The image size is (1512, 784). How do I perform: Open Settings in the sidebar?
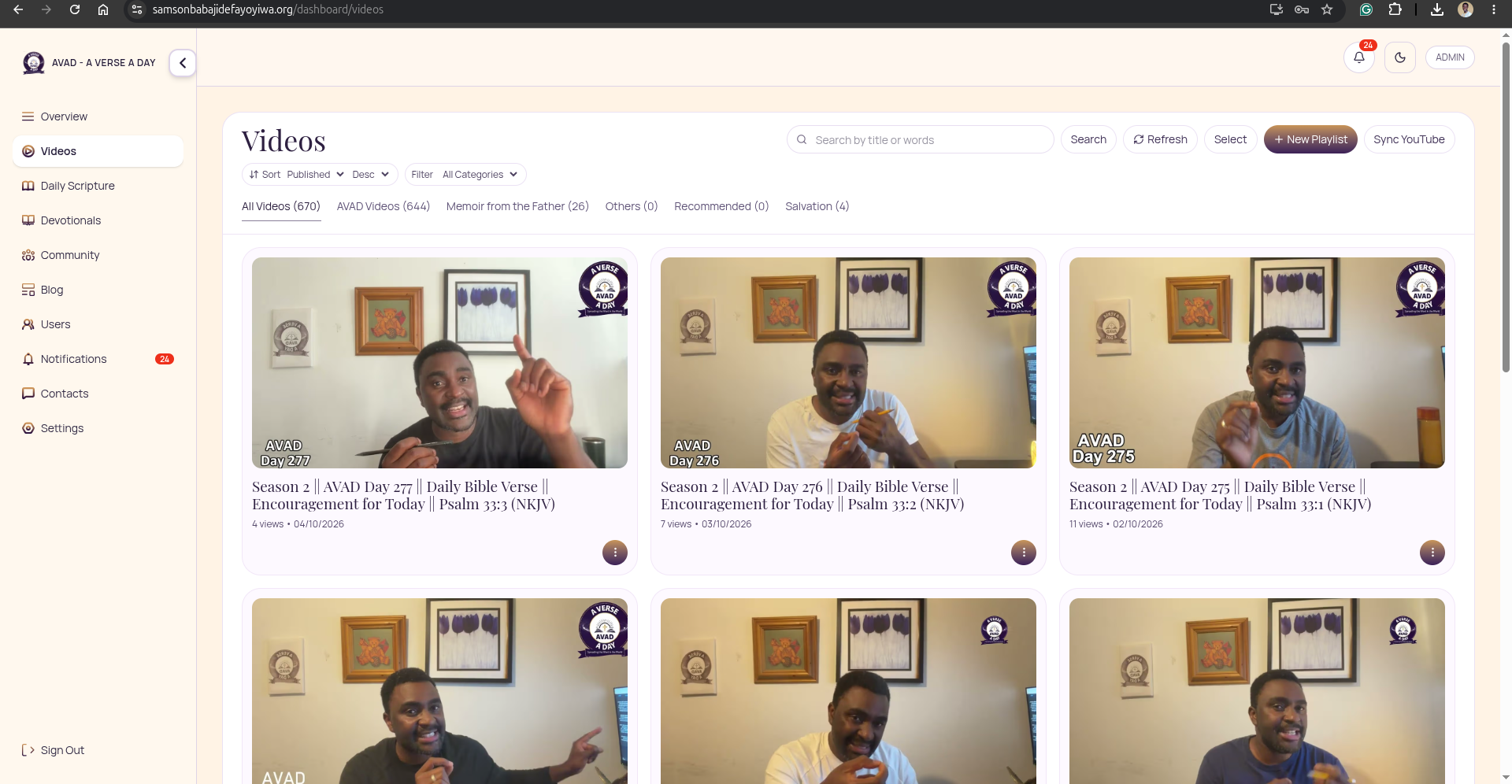tap(98, 428)
